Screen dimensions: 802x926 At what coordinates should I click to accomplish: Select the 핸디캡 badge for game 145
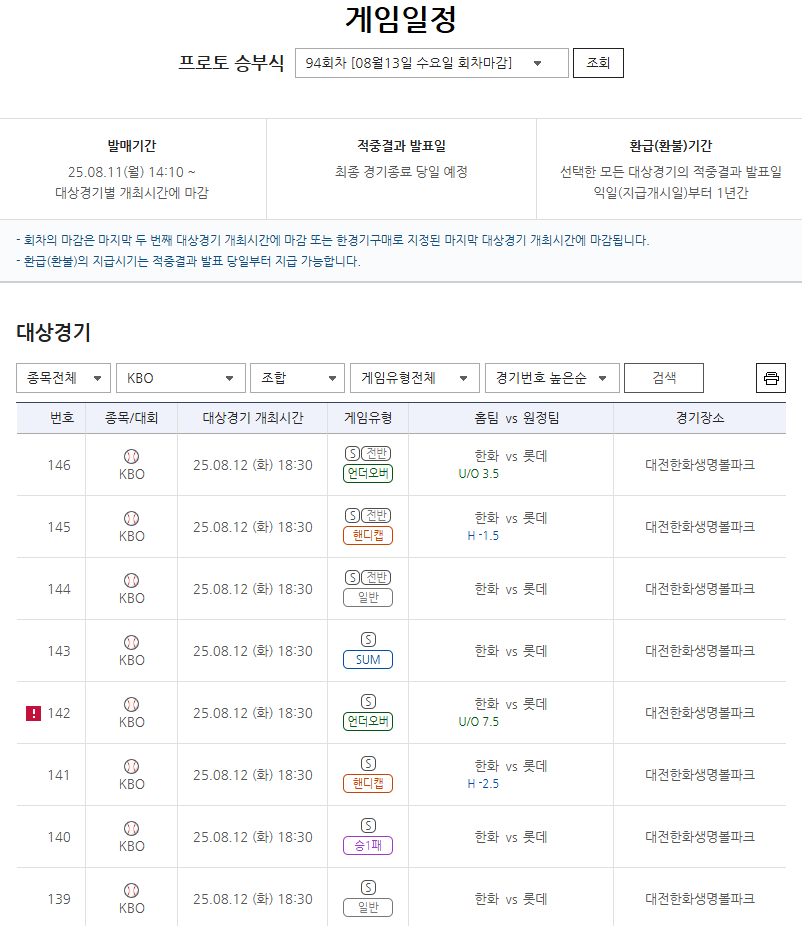click(x=367, y=535)
